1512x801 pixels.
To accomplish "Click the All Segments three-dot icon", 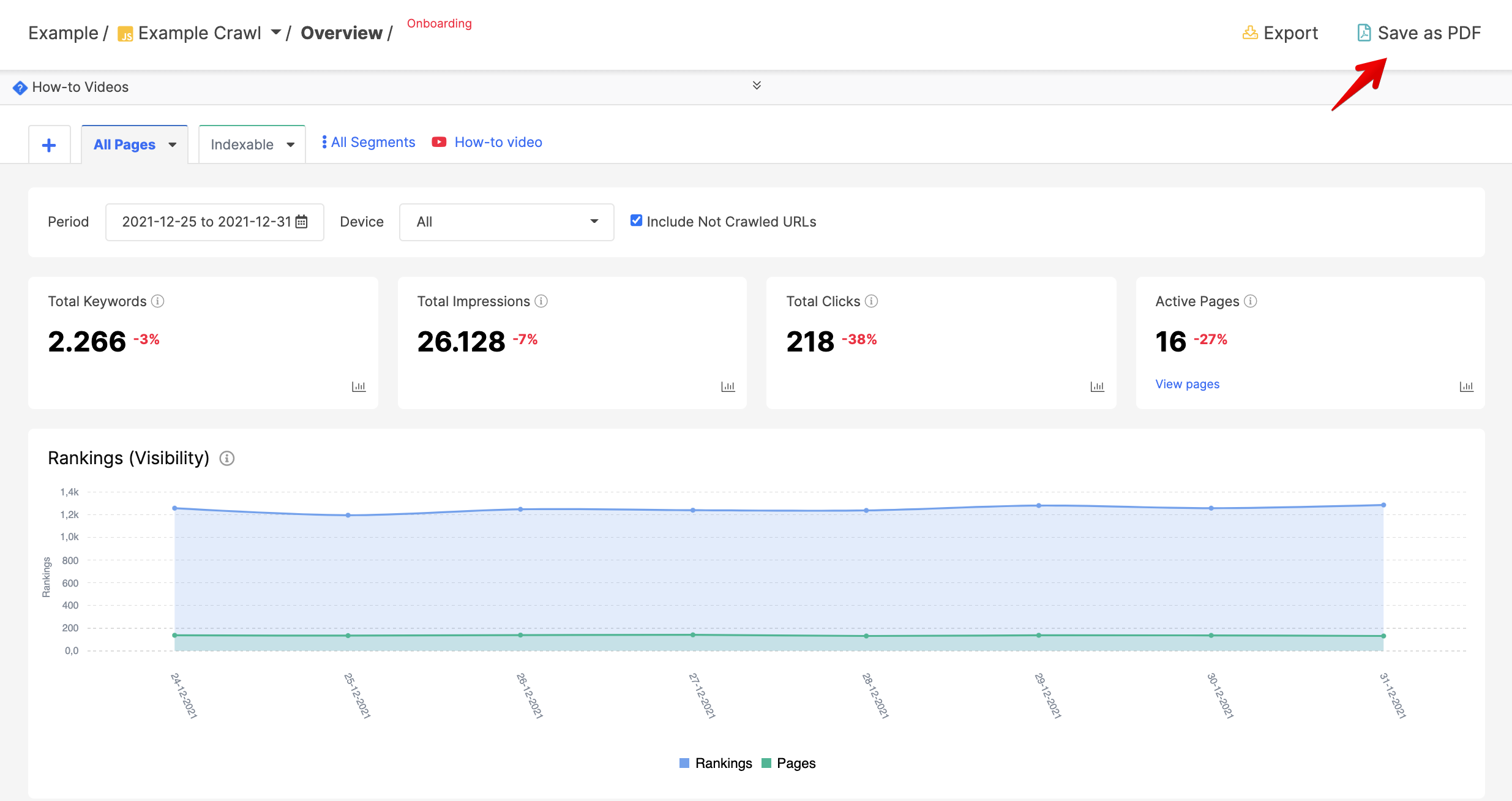I will pyautogui.click(x=324, y=142).
